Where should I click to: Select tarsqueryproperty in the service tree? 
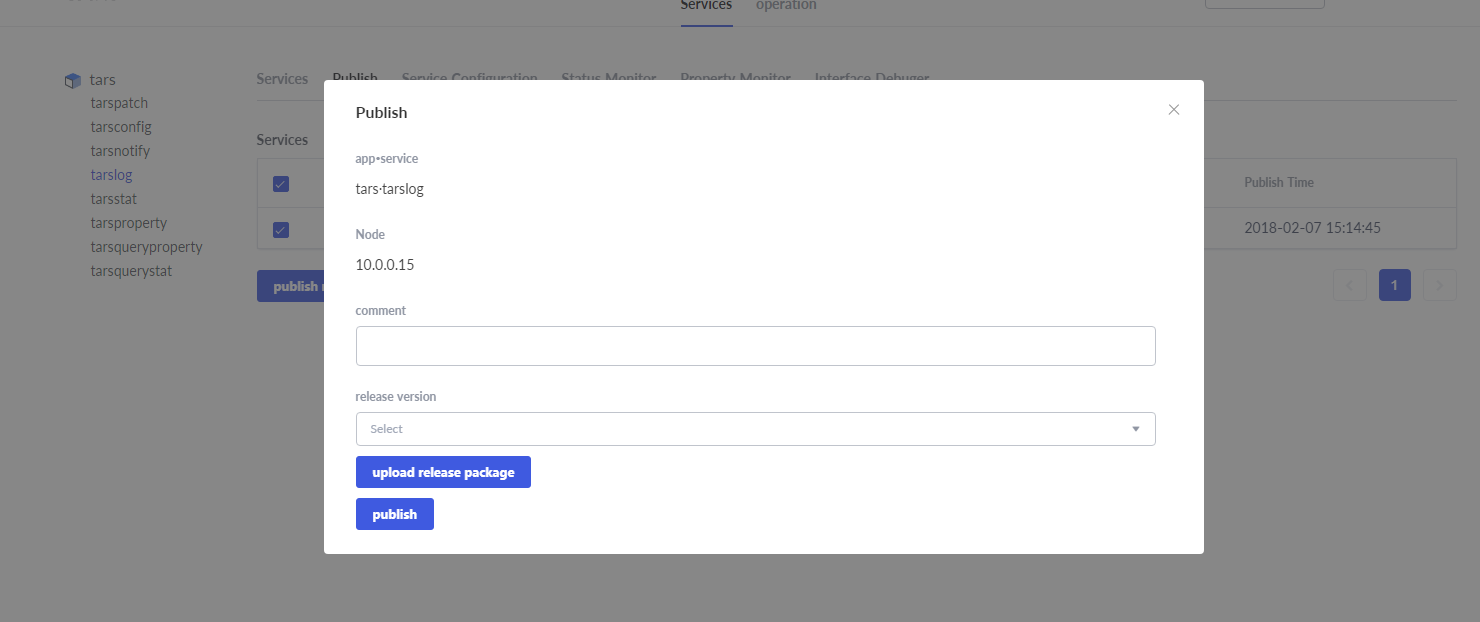pyautogui.click(x=146, y=247)
